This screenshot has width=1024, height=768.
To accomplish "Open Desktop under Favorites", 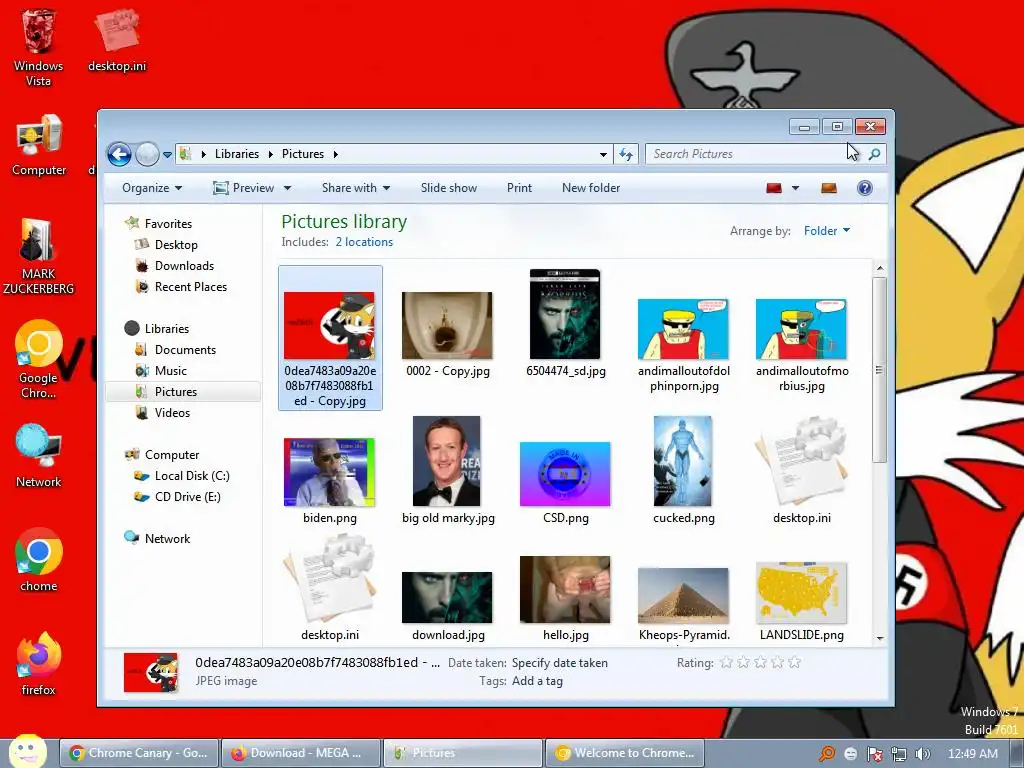I will pos(176,244).
